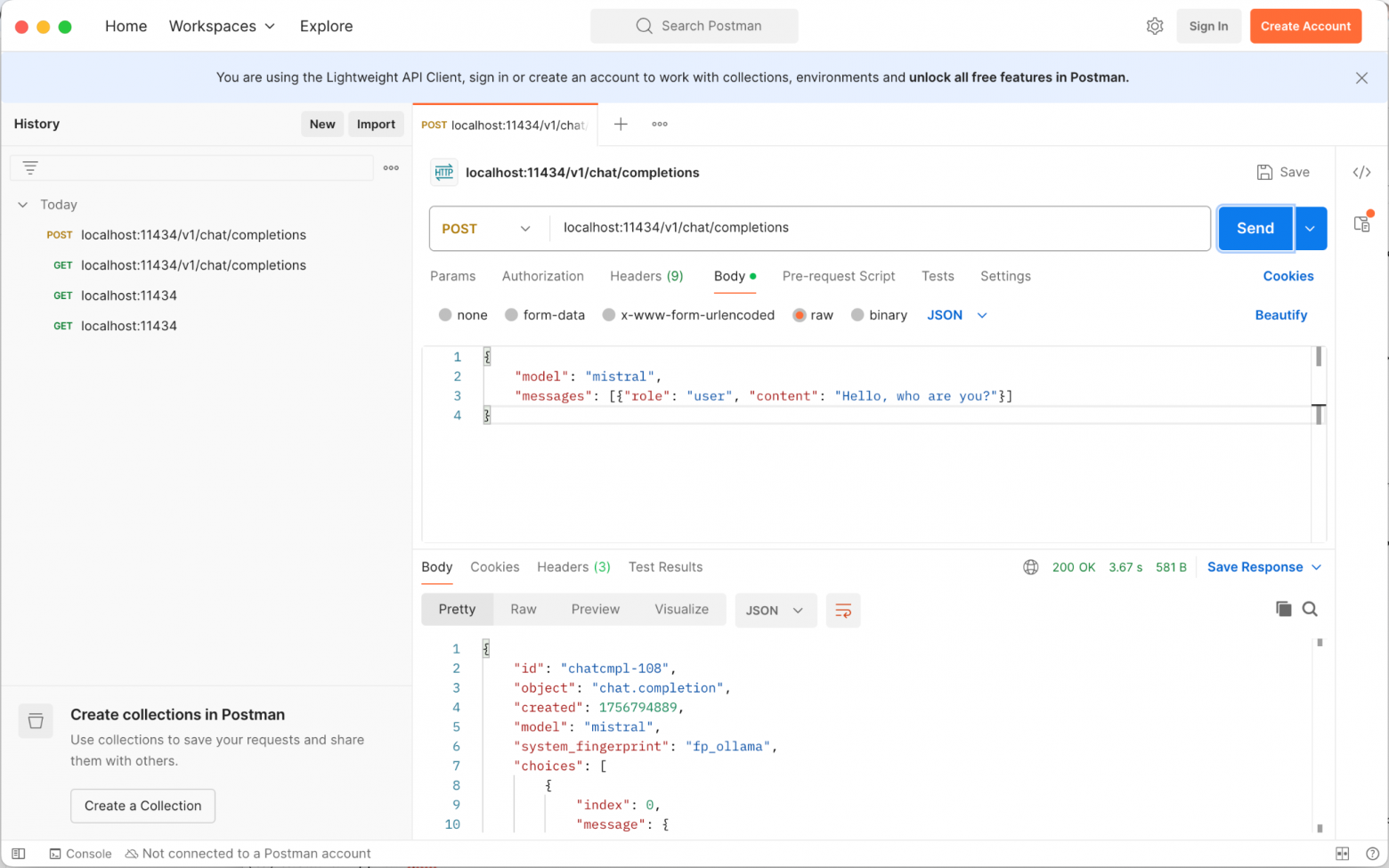The image size is (1389, 868).
Task: Open the Console
Action: pyautogui.click(x=80, y=854)
